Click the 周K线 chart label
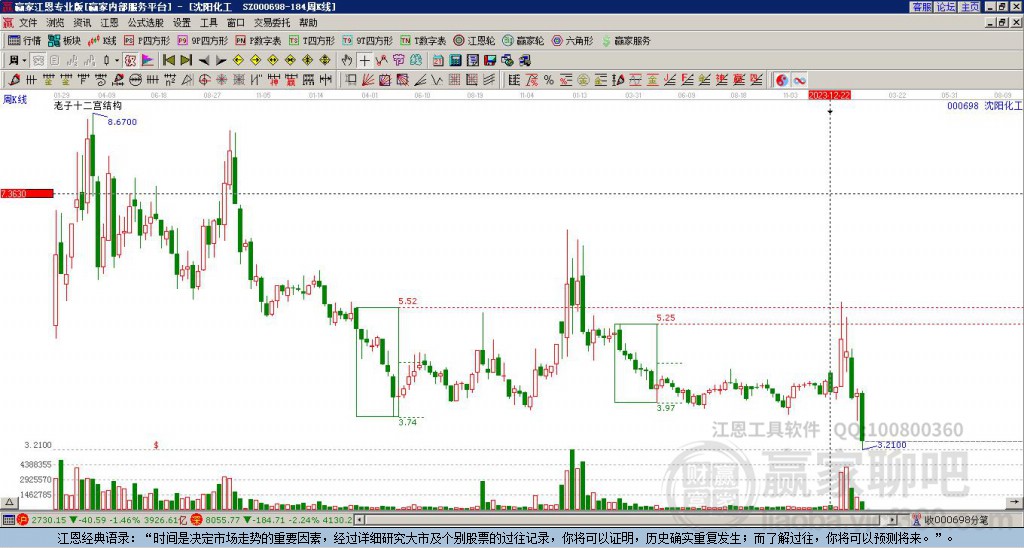Image resolution: width=1024 pixels, height=548 pixels. coord(14,99)
